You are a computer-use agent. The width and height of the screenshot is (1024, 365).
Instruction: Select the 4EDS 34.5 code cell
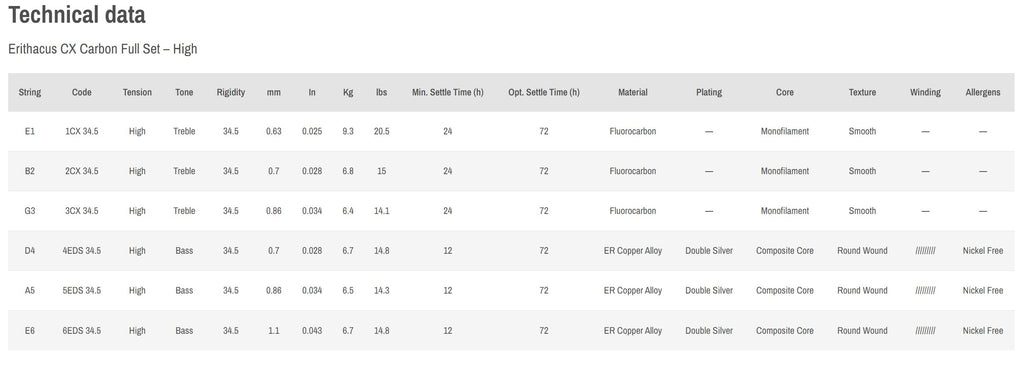click(x=82, y=251)
